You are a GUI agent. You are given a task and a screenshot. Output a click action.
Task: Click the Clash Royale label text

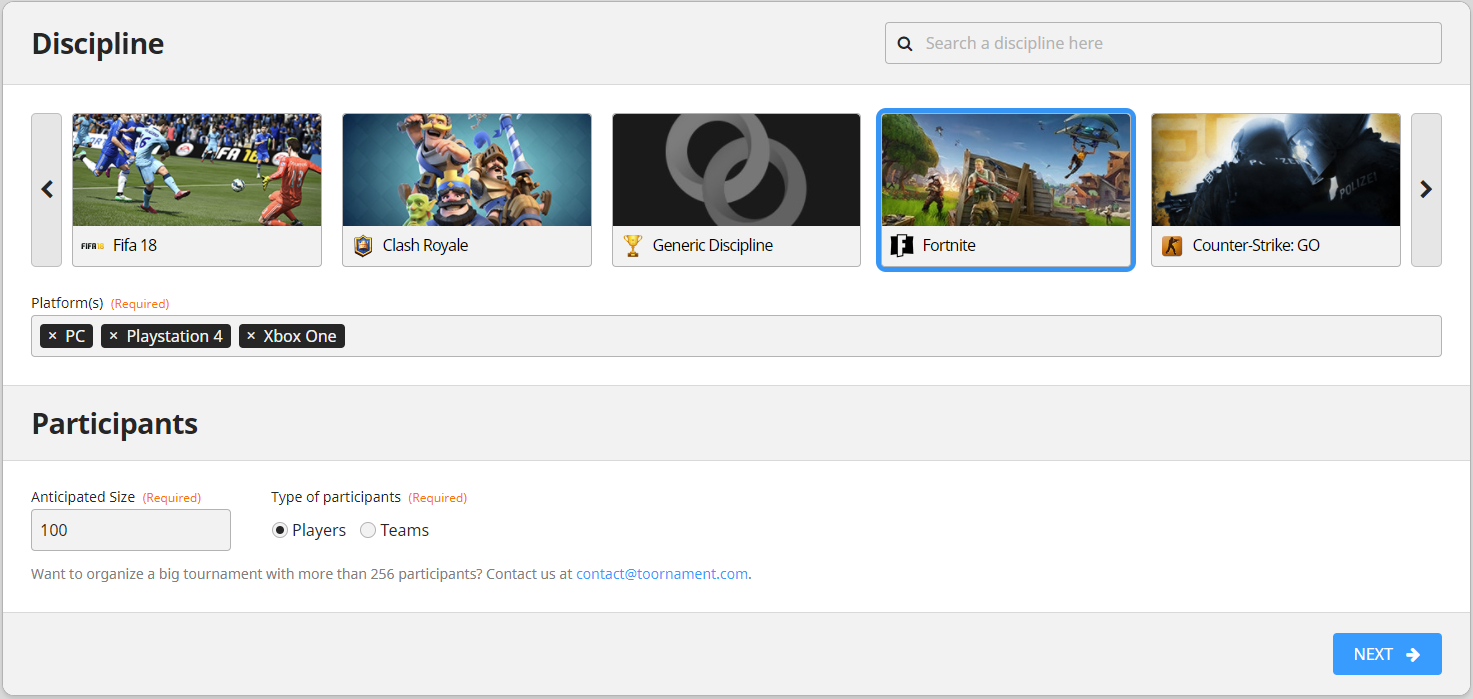click(425, 245)
